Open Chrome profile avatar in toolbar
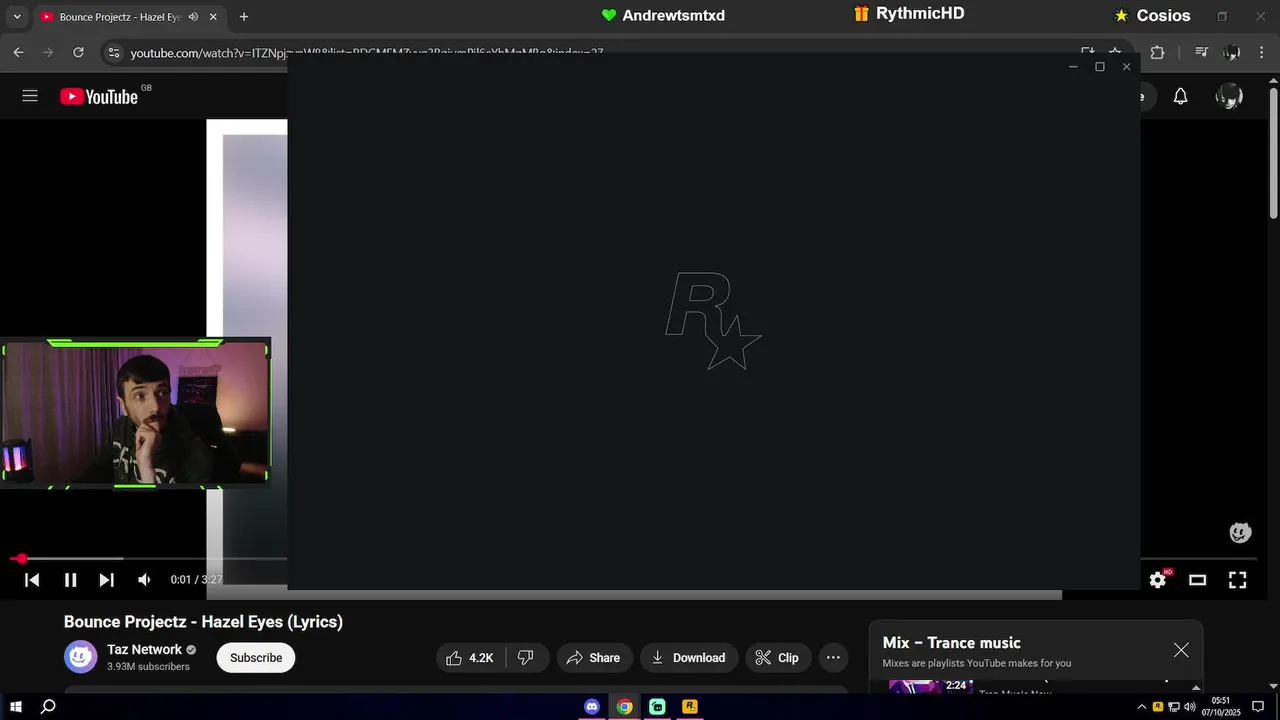 tap(1232, 52)
